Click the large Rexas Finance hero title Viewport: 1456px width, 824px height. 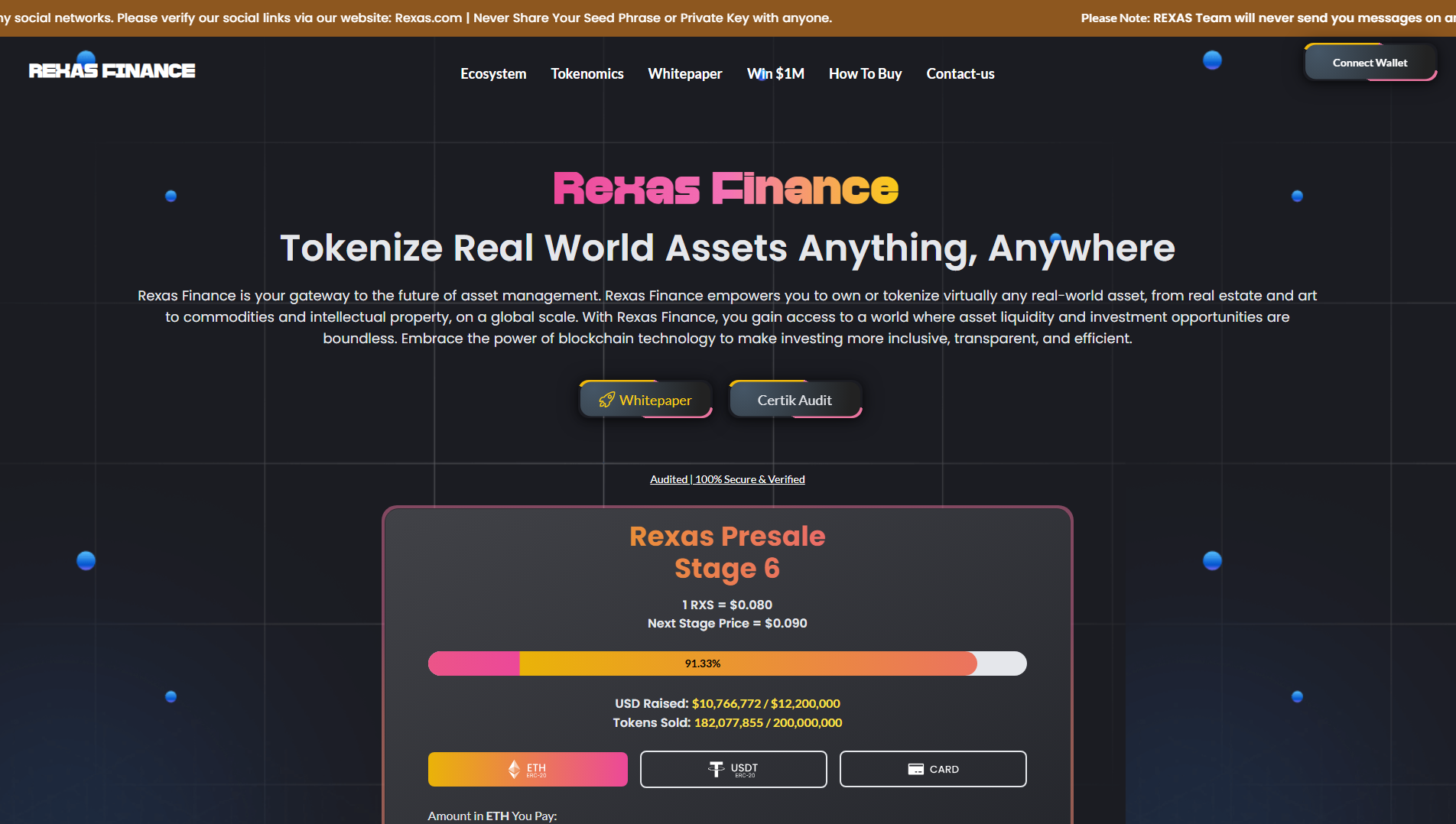coord(726,189)
